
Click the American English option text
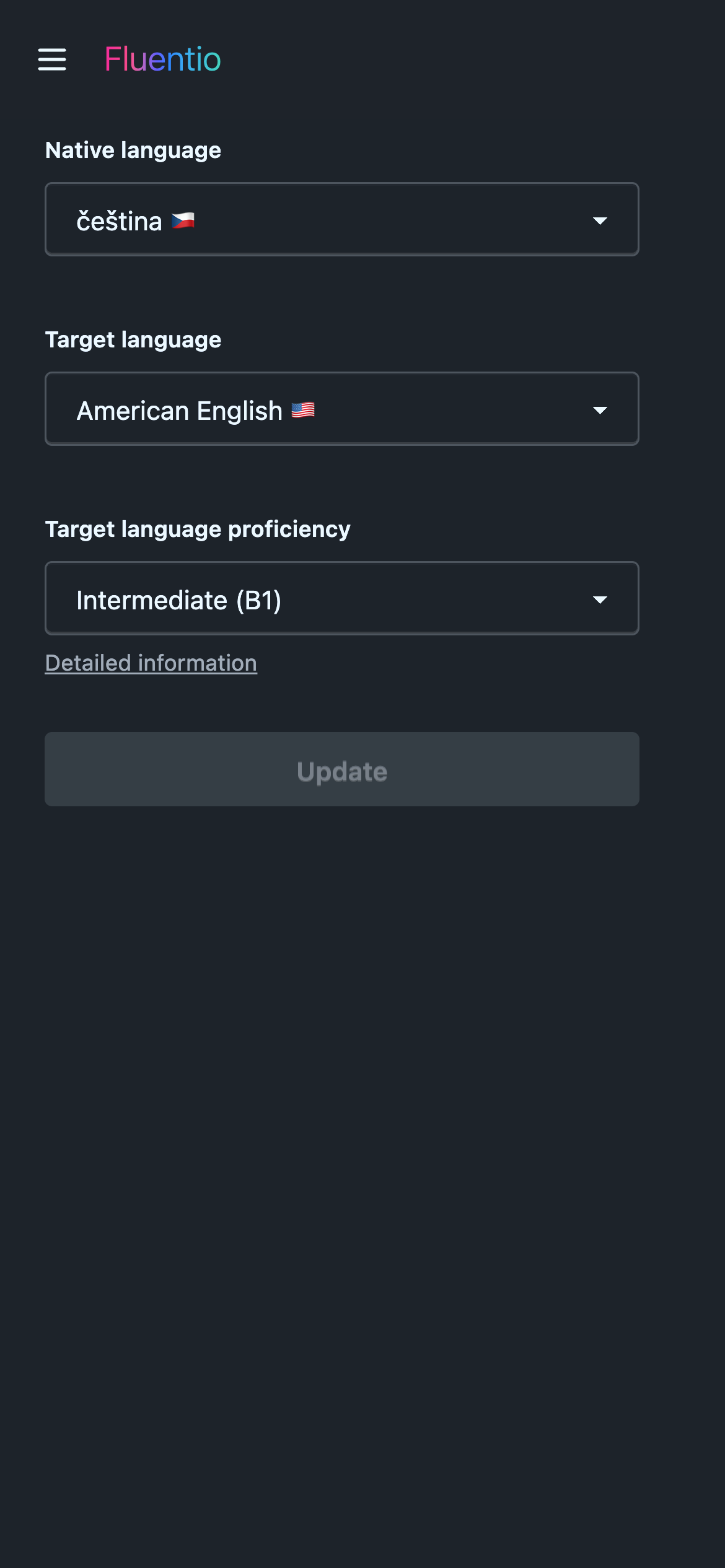[180, 411]
